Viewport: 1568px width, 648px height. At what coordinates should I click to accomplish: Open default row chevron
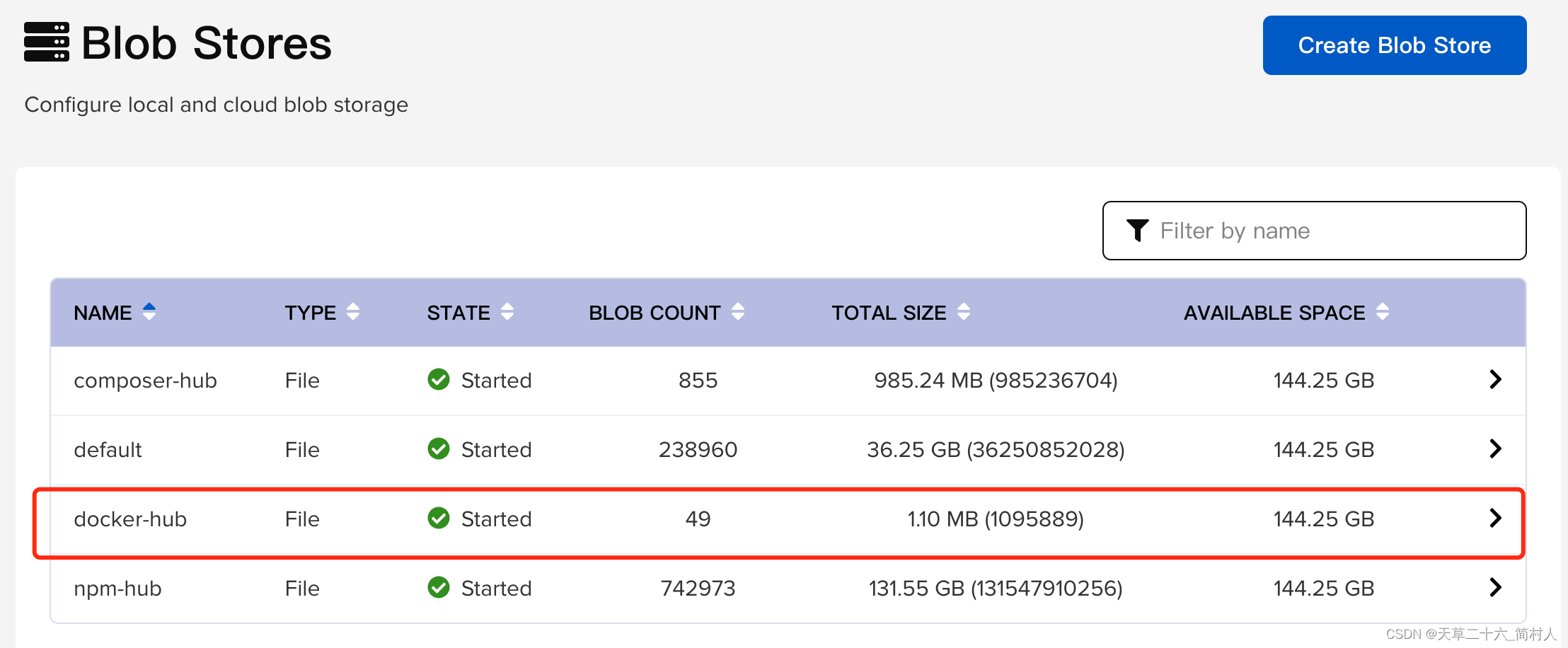click(1494, 449)
